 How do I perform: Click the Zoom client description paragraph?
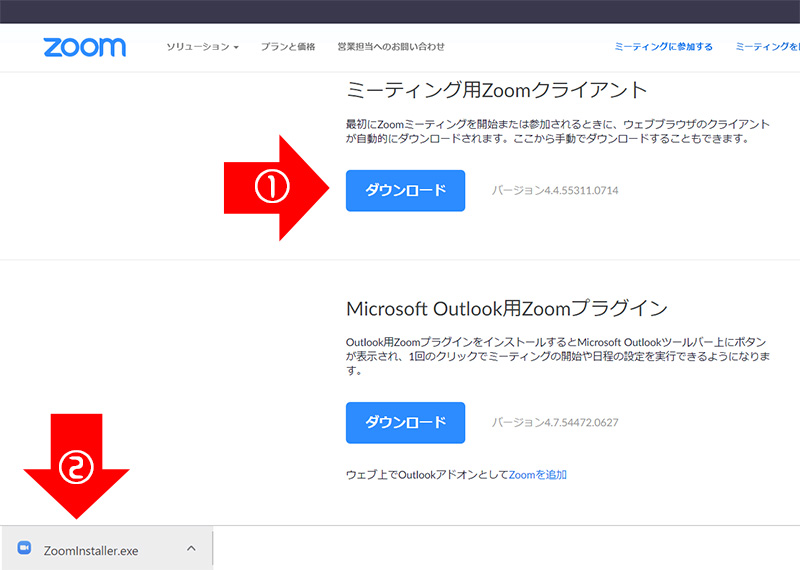(x=557, y=131)
